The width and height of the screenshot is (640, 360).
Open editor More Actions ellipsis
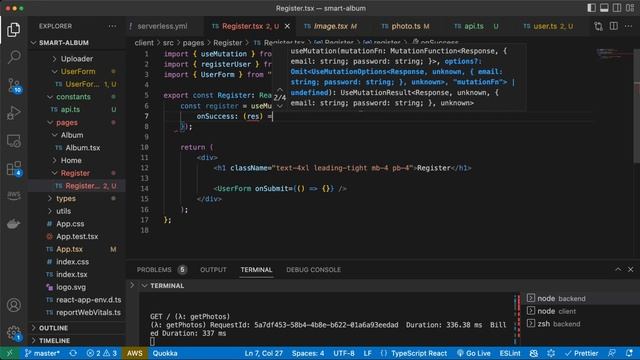click(x=629, y=26)
